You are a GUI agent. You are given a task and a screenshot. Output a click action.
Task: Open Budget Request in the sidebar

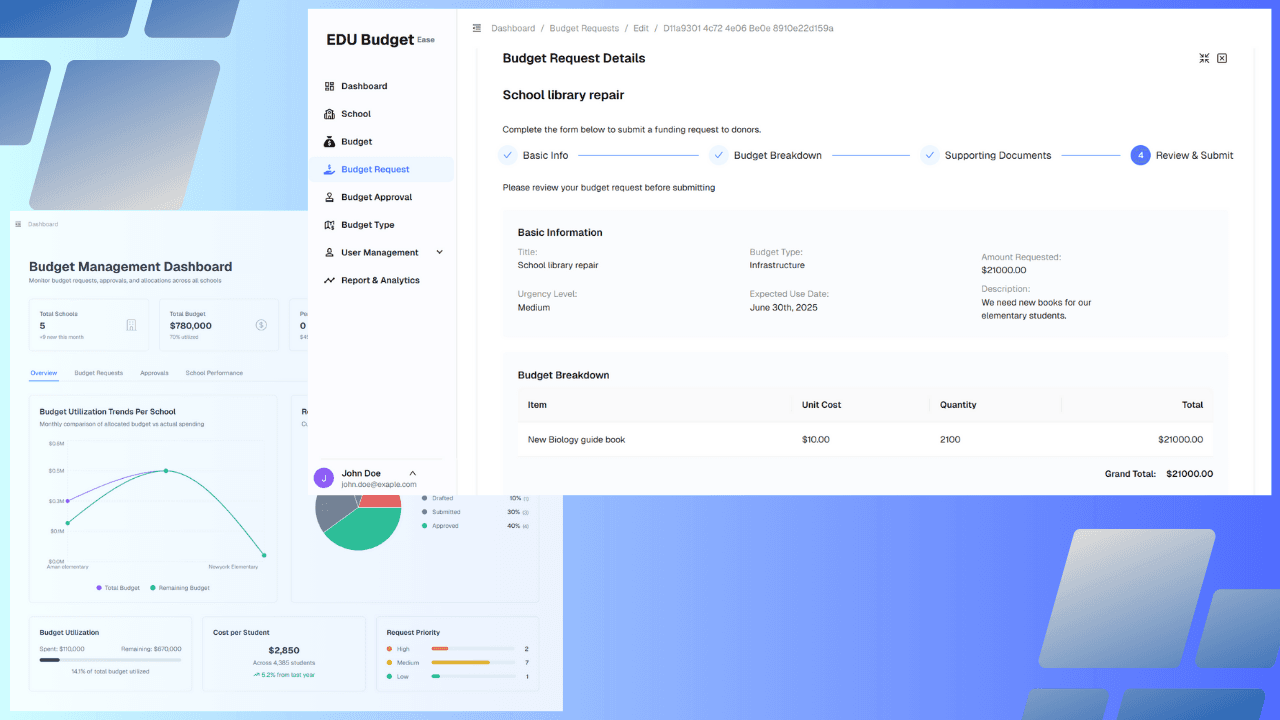tap(375, 169)
